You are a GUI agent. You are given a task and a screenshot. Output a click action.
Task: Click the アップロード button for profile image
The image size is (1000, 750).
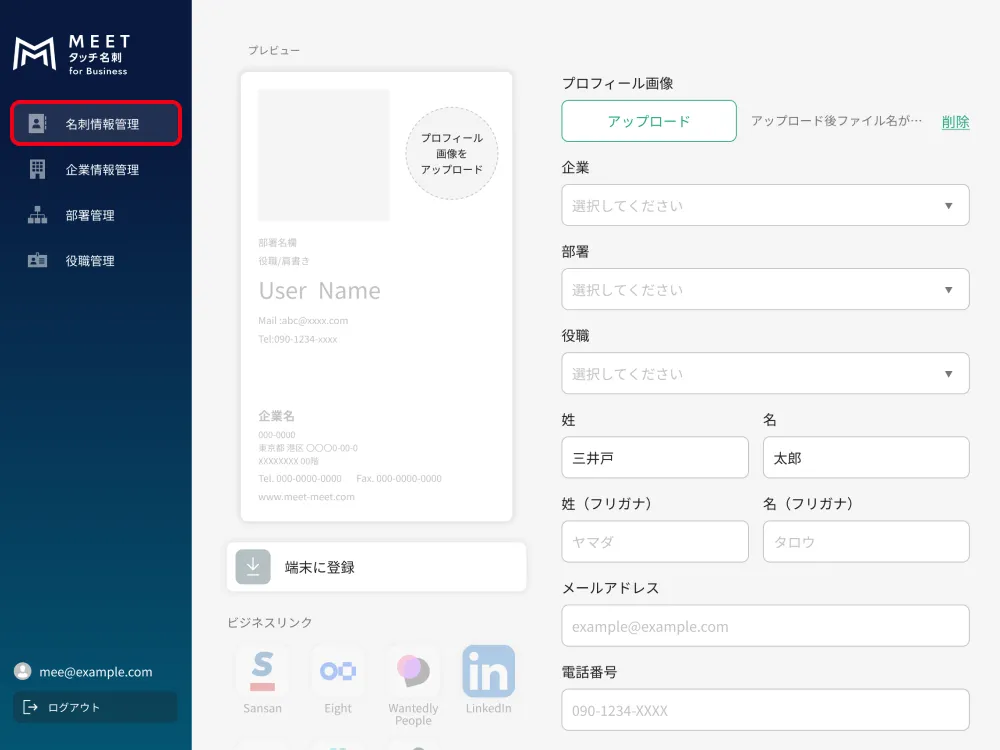pos(648,120)
